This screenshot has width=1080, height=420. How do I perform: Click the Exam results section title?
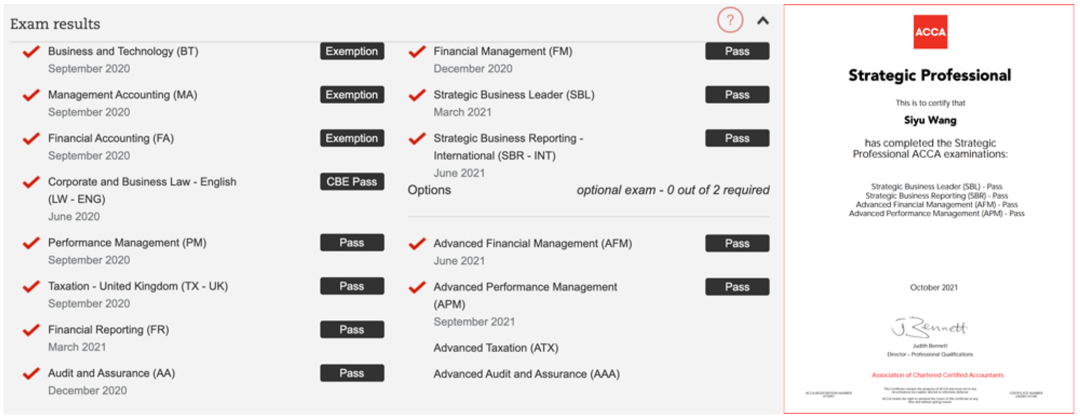tap(55, 24)
